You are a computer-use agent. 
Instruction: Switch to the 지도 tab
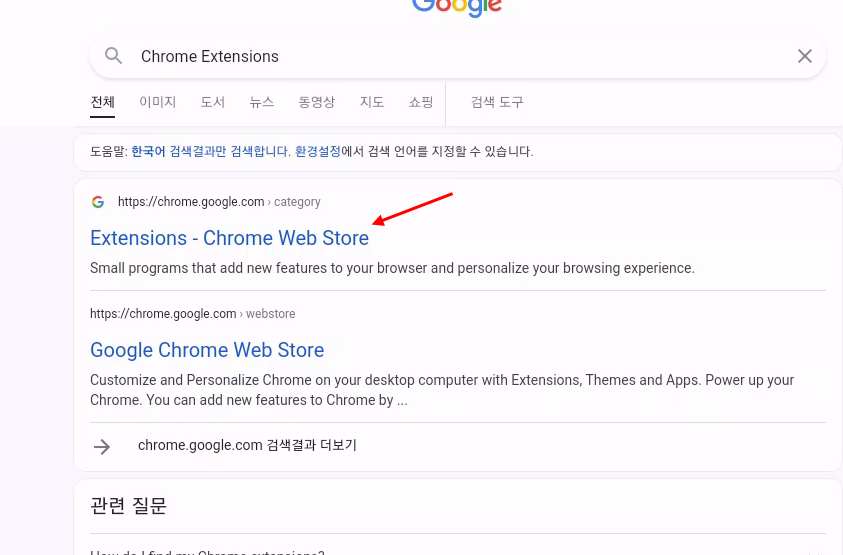(x=372, y=102)
